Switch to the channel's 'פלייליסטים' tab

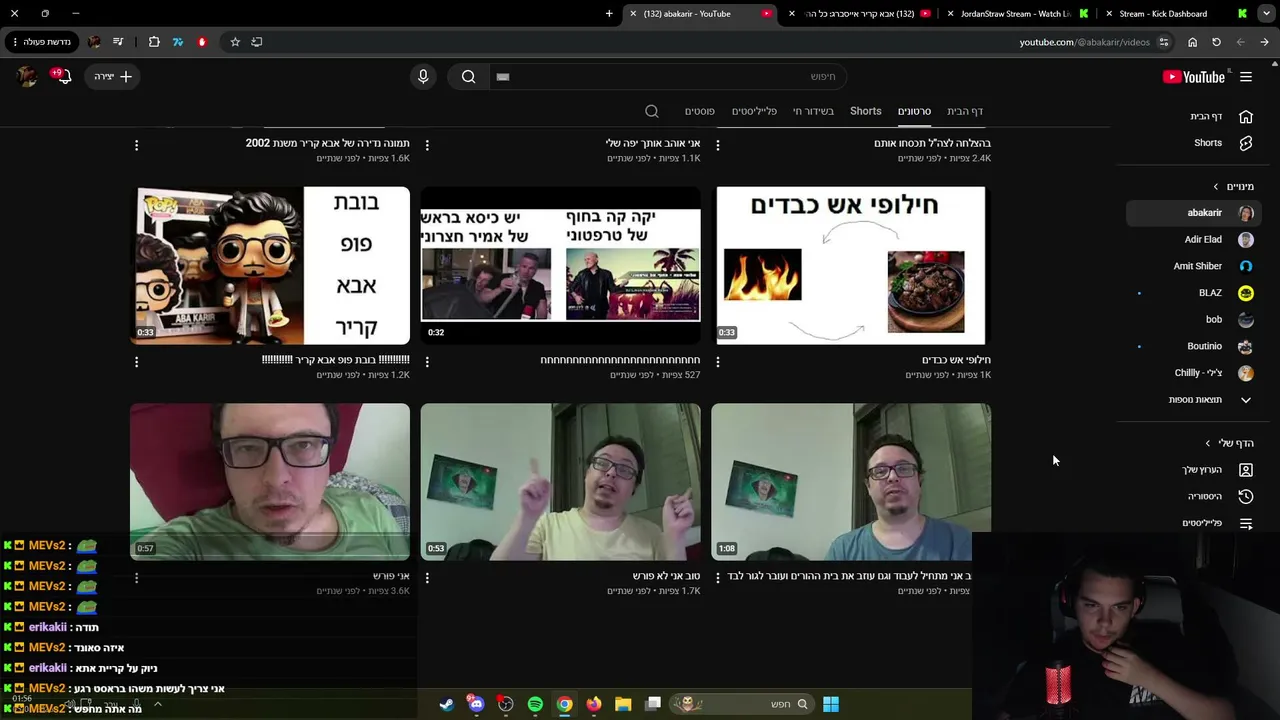tap(754, 111)
